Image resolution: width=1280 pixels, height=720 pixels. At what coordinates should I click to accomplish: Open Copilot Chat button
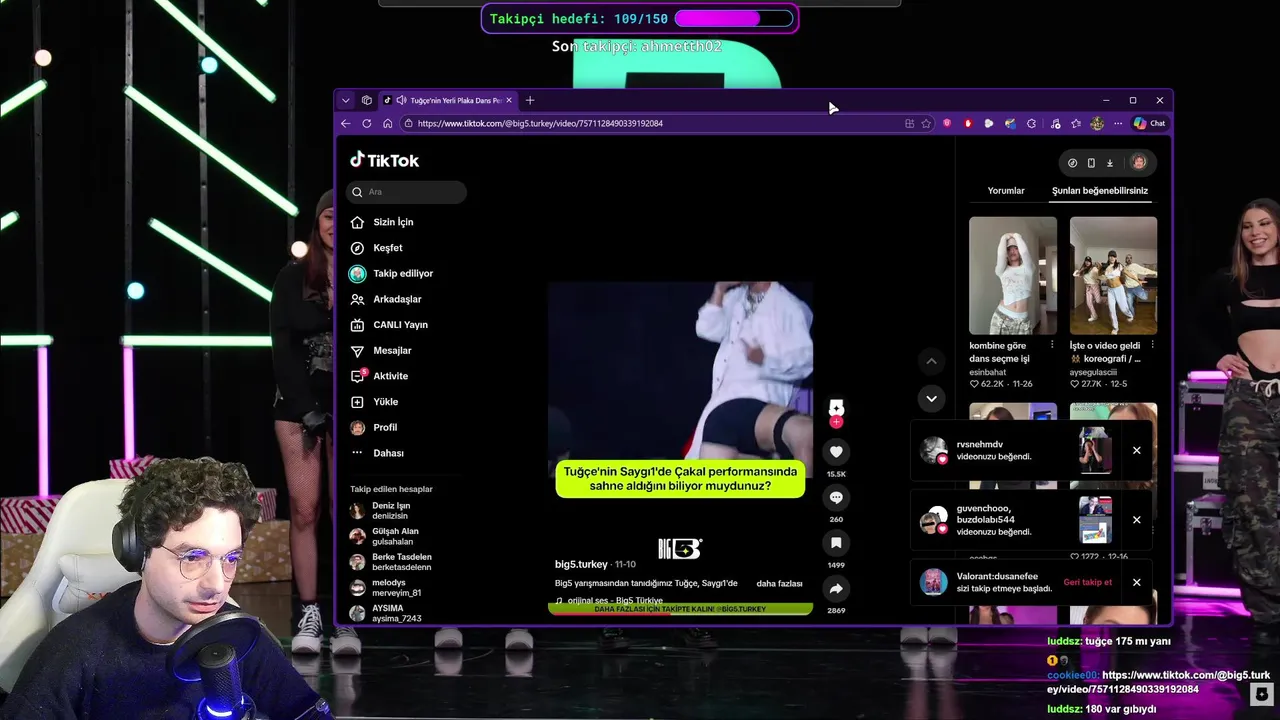pos(1149,123)
